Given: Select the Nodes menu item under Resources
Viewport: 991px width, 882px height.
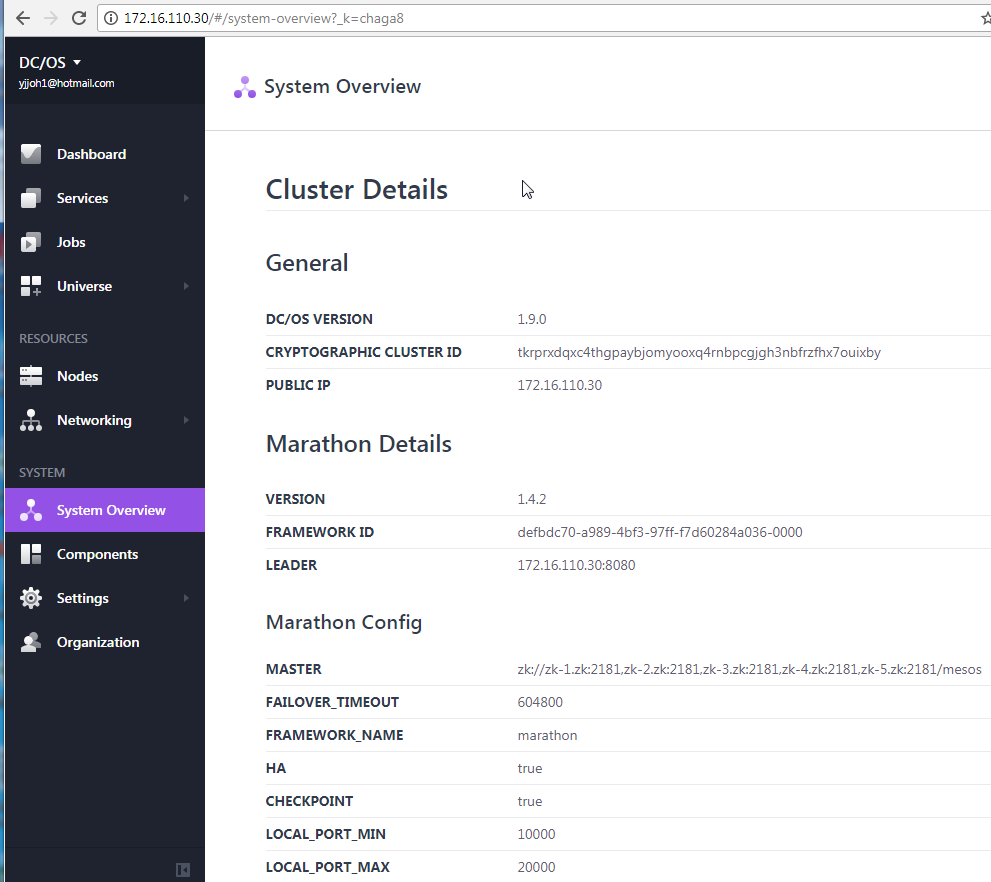Looking at the screenshot, I should click(x=78, y=376).
